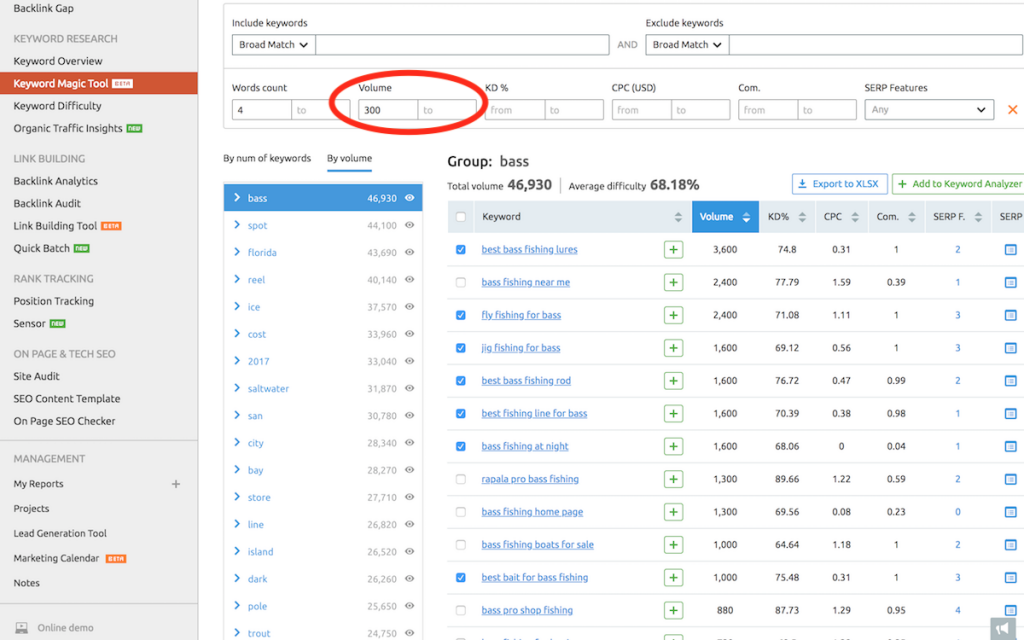Viewport: 1024px width, 640px height.
Task: Add 'bass pro shop fishing' with plus icon
Action: coord(673,610)
